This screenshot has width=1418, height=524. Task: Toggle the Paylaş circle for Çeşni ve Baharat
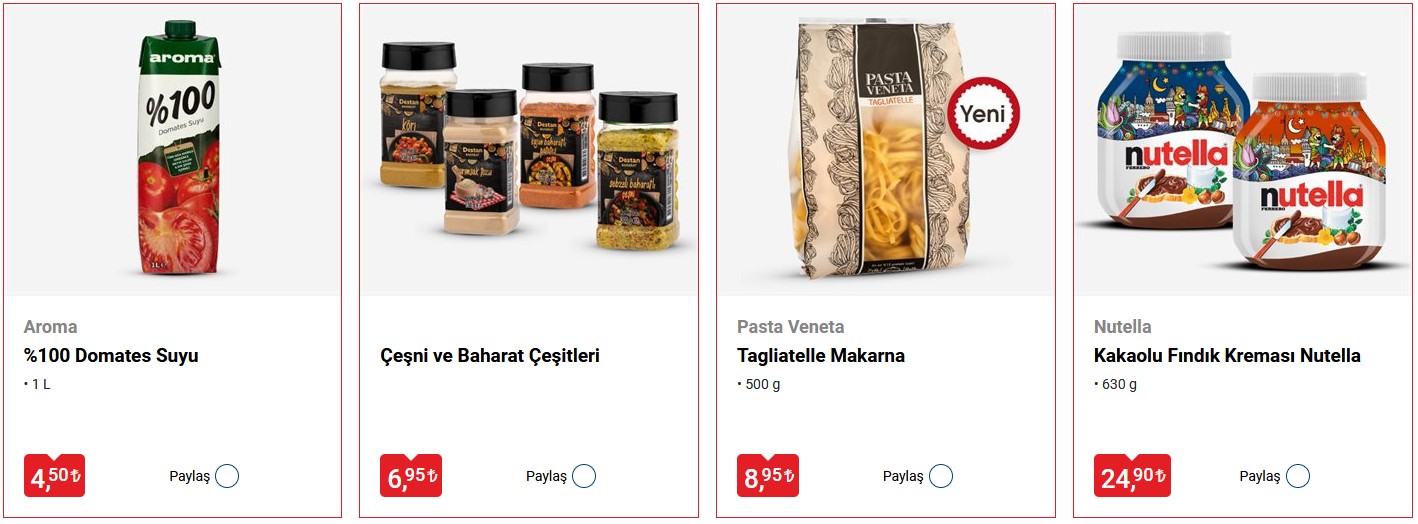(x=584, y=476)
